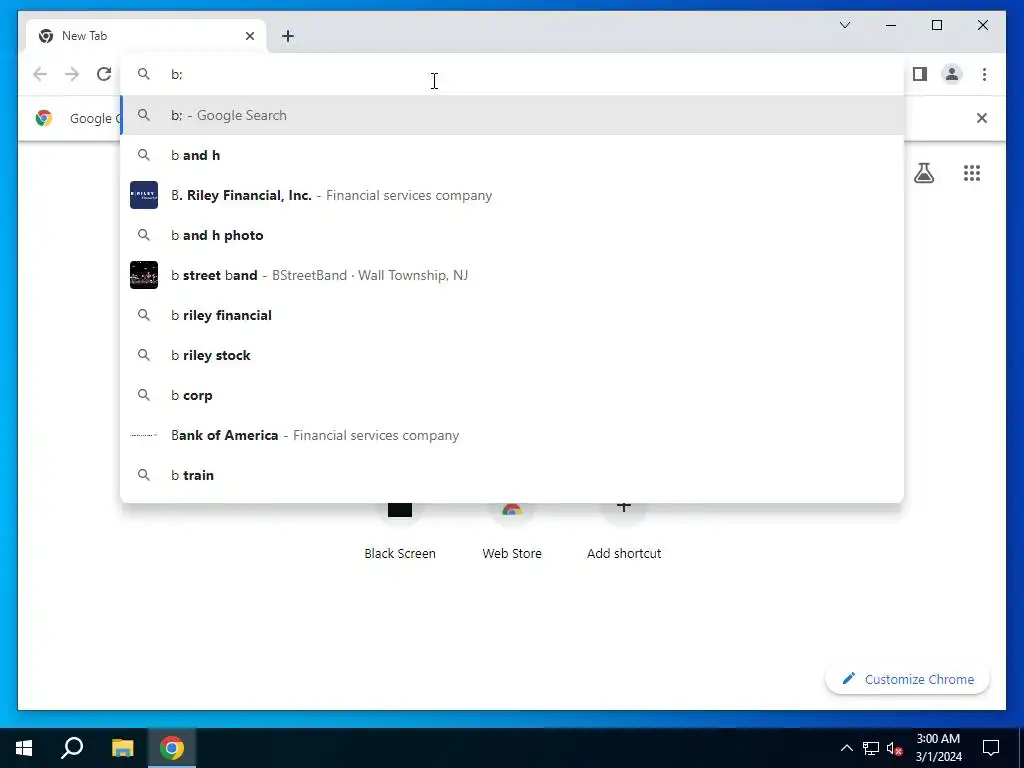Select the B. Riley Financial, Inc. suggestion

click(x=512, y=195)
